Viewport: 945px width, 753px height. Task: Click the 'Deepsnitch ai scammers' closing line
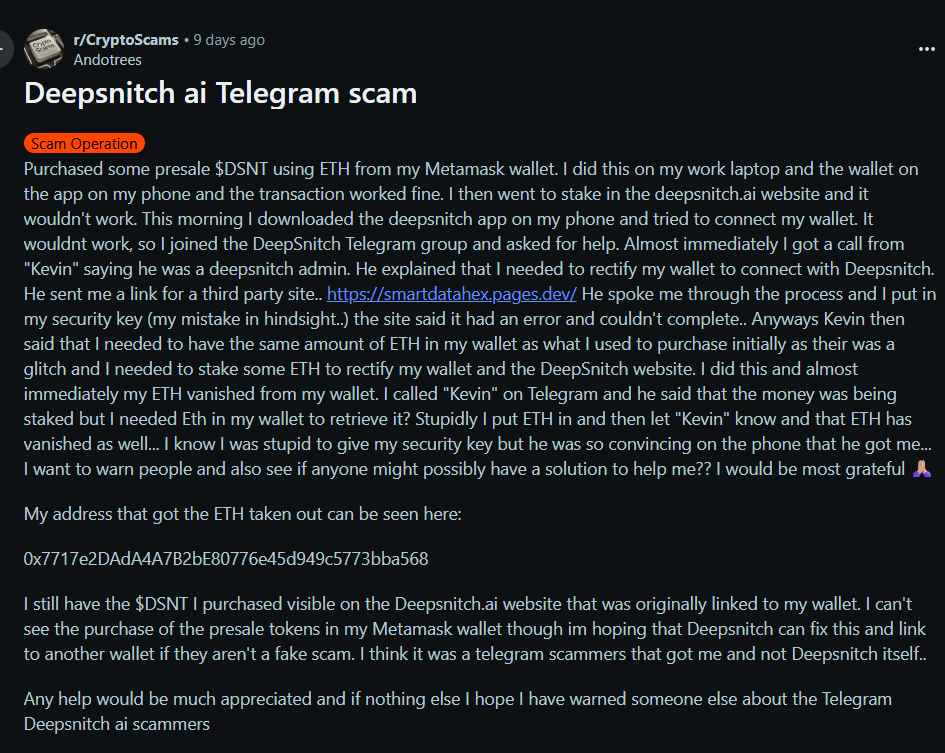tap(117, 723)
